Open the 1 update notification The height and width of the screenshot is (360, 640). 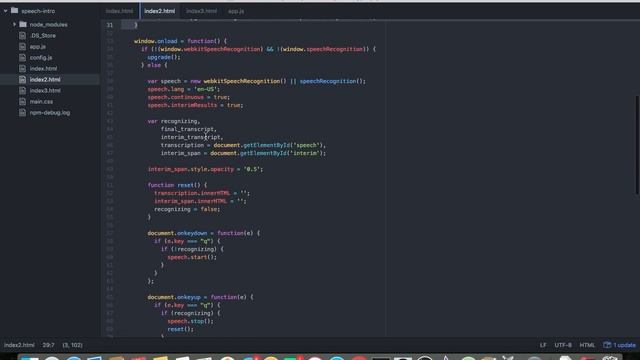(x=624, y=345)
